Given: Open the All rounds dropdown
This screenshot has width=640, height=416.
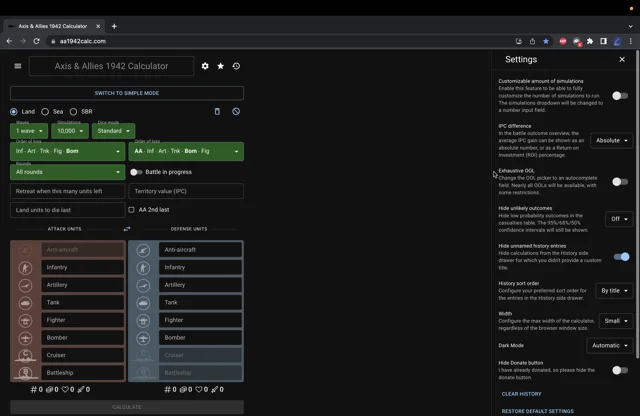Looking at the screenshot, I should pos(68,172).
